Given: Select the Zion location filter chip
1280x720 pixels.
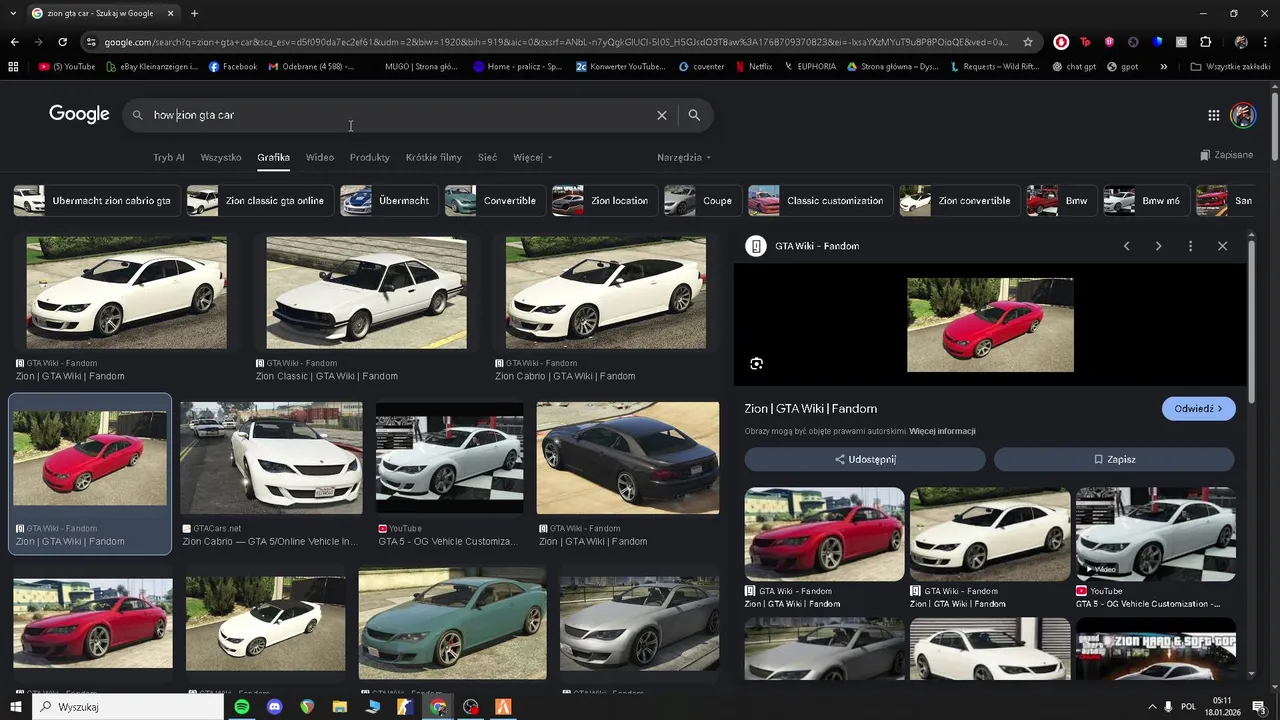Looking at the screenshot, I should [x=605, y=201].
